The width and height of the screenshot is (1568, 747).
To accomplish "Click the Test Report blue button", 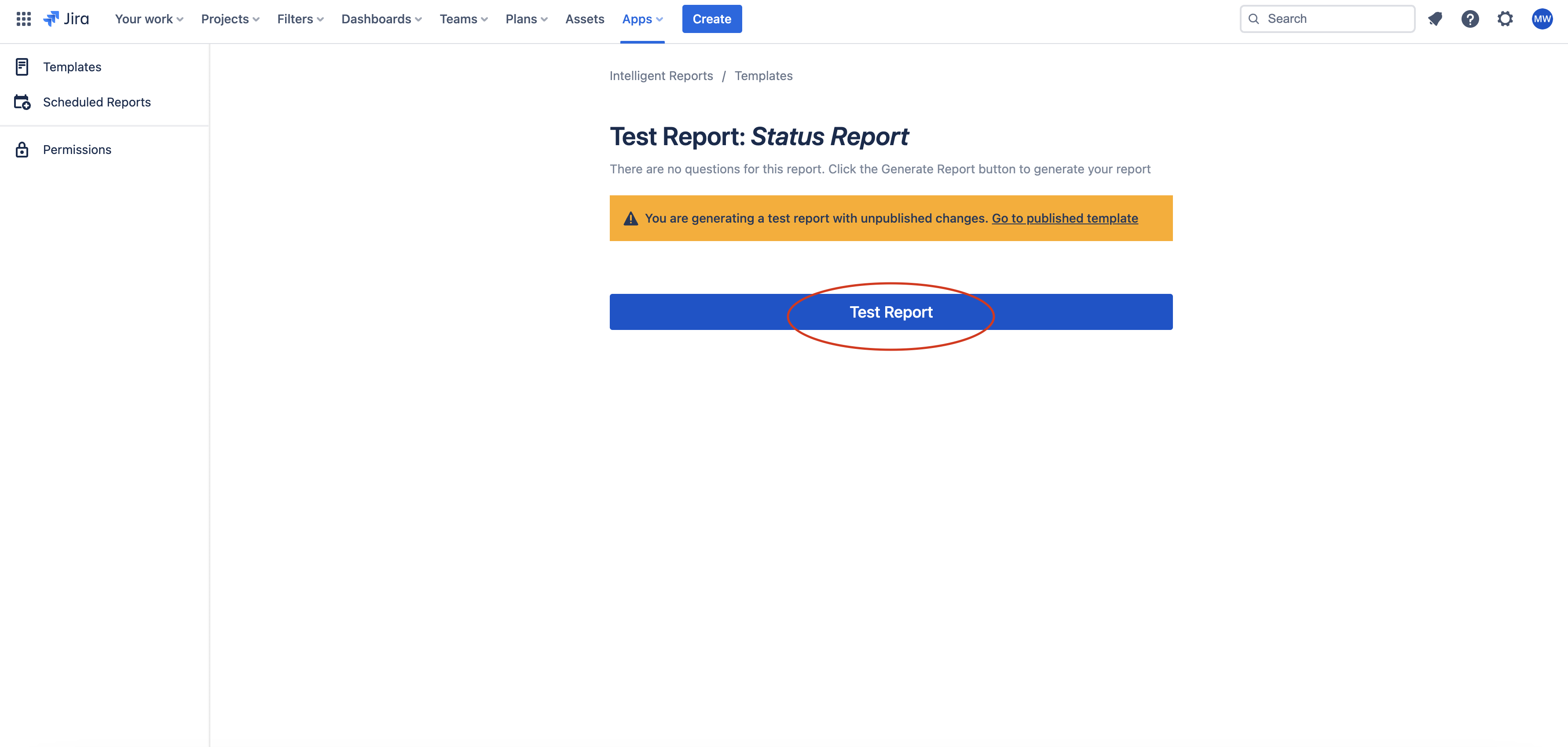I will click(x=891, y=311).
